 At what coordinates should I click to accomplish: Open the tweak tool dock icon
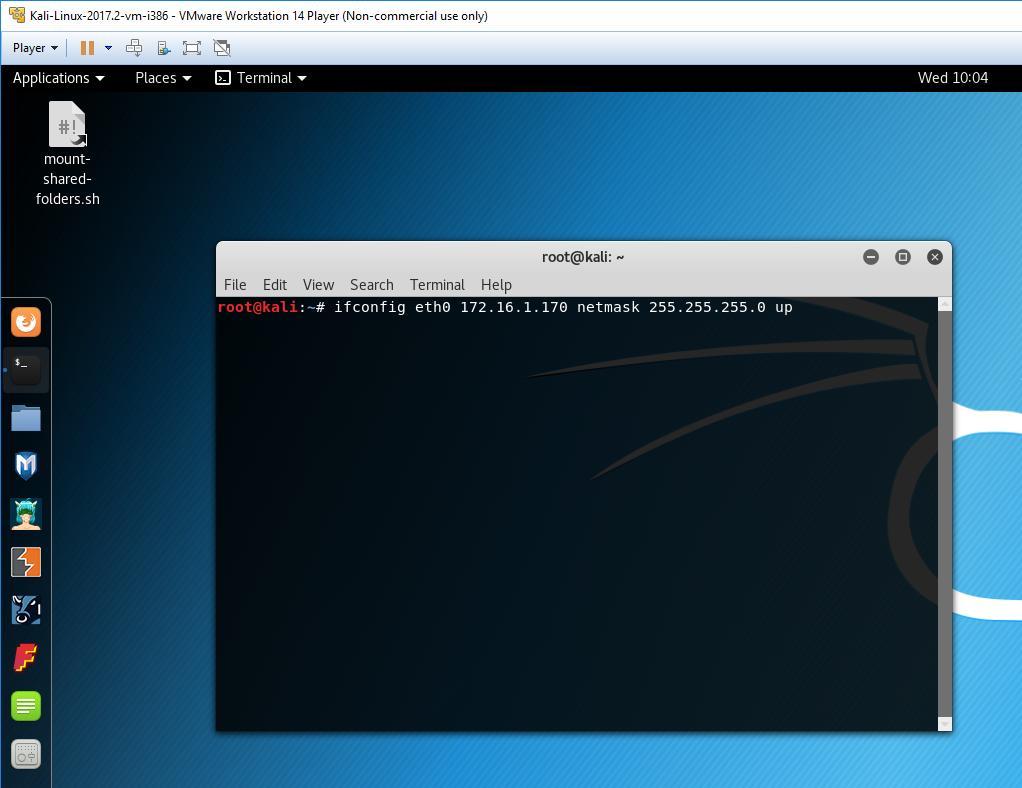tap(26, 754)
